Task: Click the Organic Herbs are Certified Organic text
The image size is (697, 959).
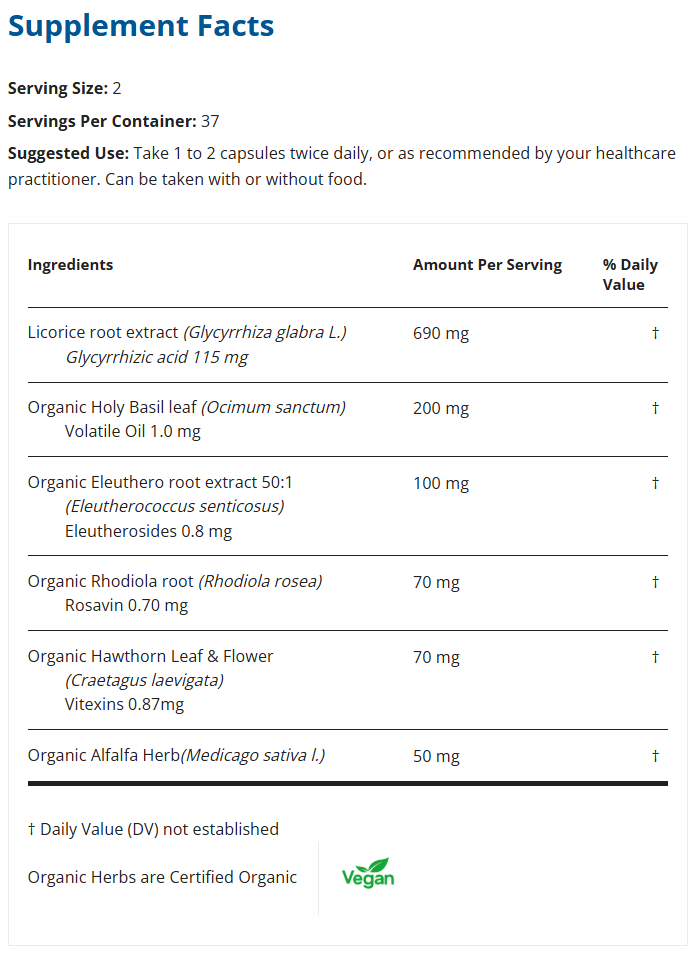Action: 162,877
